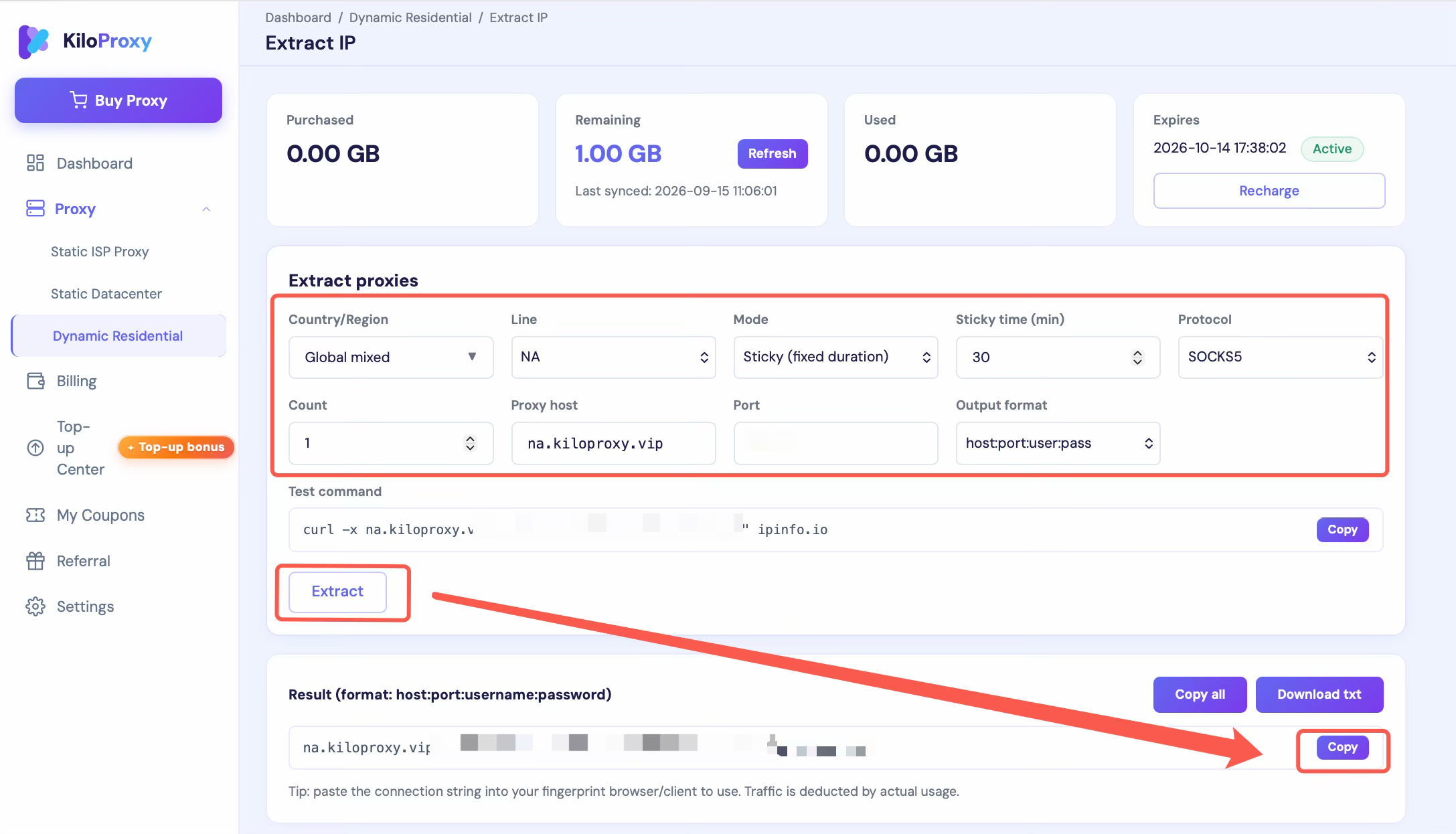Click the expiry date 2026-10-14 17:38:02
This screenshot has width=1456, height=834.
pyautogui.click(x=1220, y=148)
